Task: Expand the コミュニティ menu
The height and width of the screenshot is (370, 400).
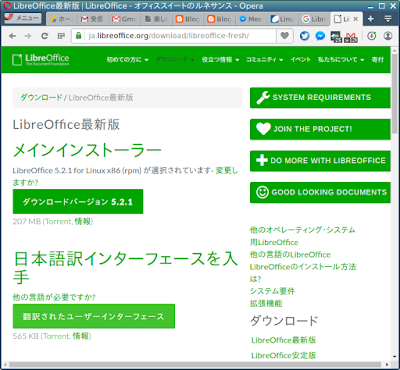Action: click(265, 60)
